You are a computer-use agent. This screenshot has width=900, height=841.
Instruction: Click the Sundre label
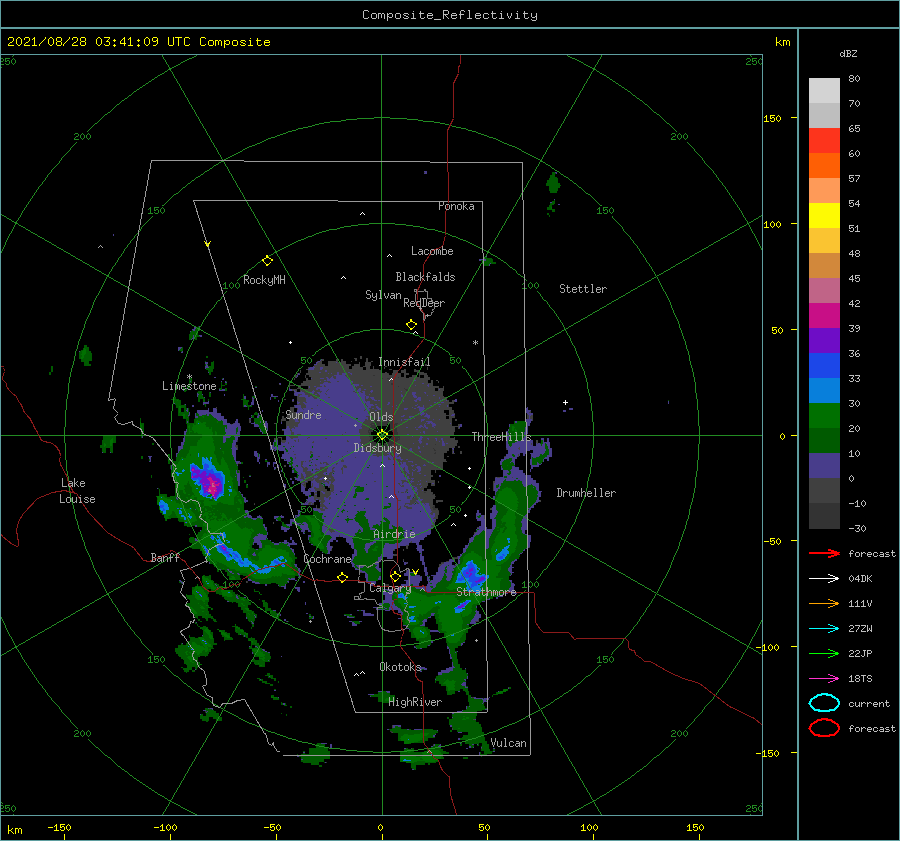pos(303,414)
